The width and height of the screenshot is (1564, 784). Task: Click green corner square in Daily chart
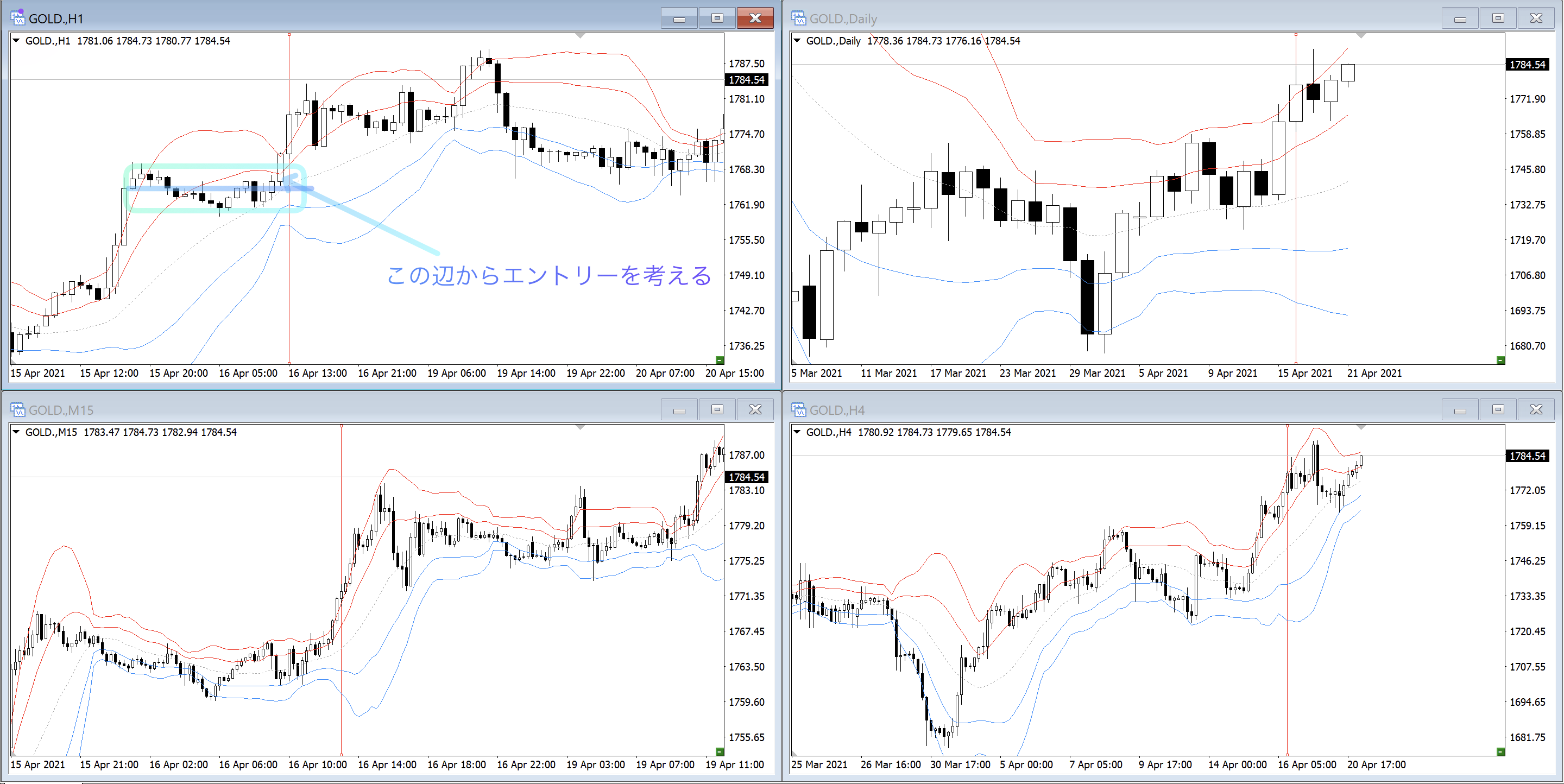1500,360
